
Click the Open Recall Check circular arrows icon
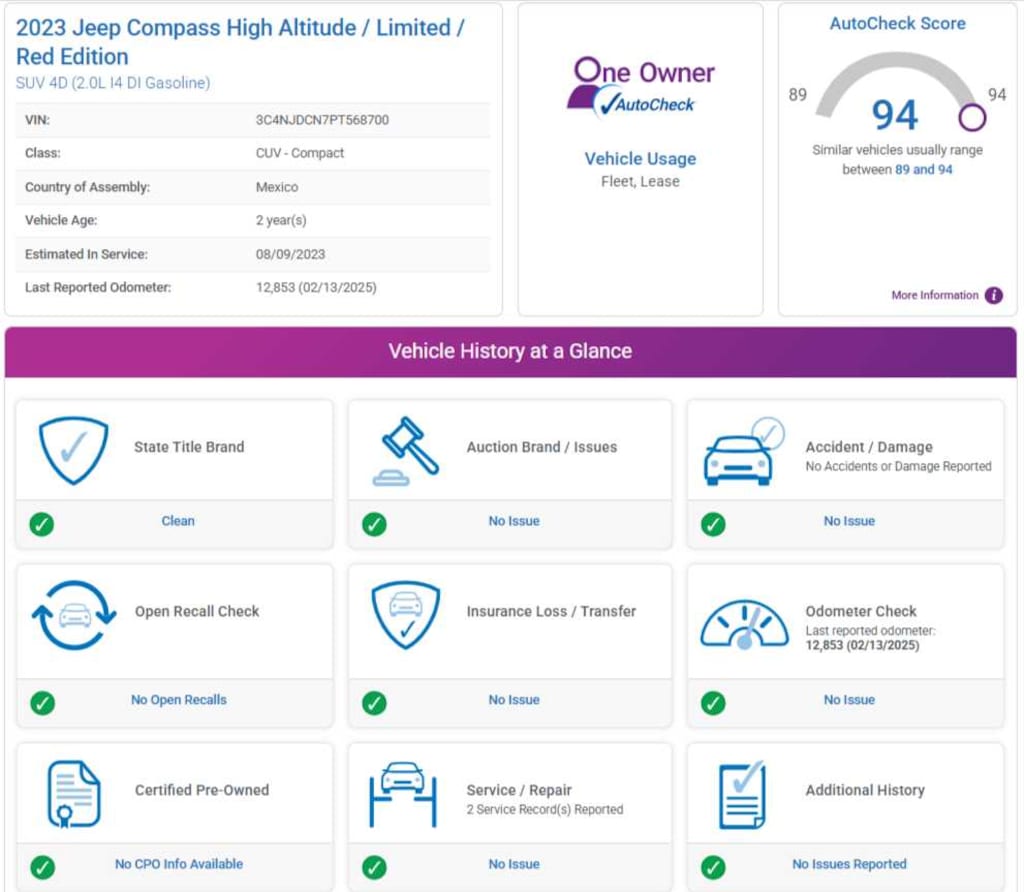[74, 615]
